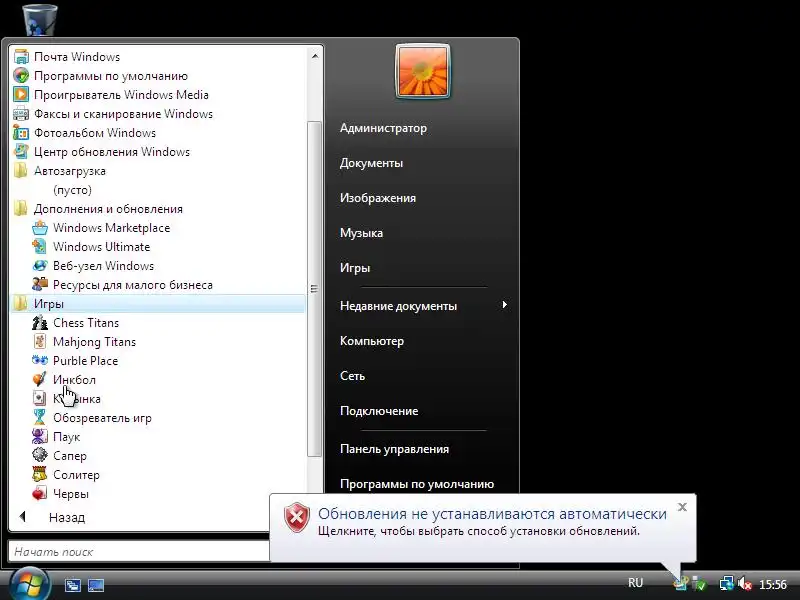Launch Солитер game icon
Screen dimensions: 800x600
pos(40,474)
